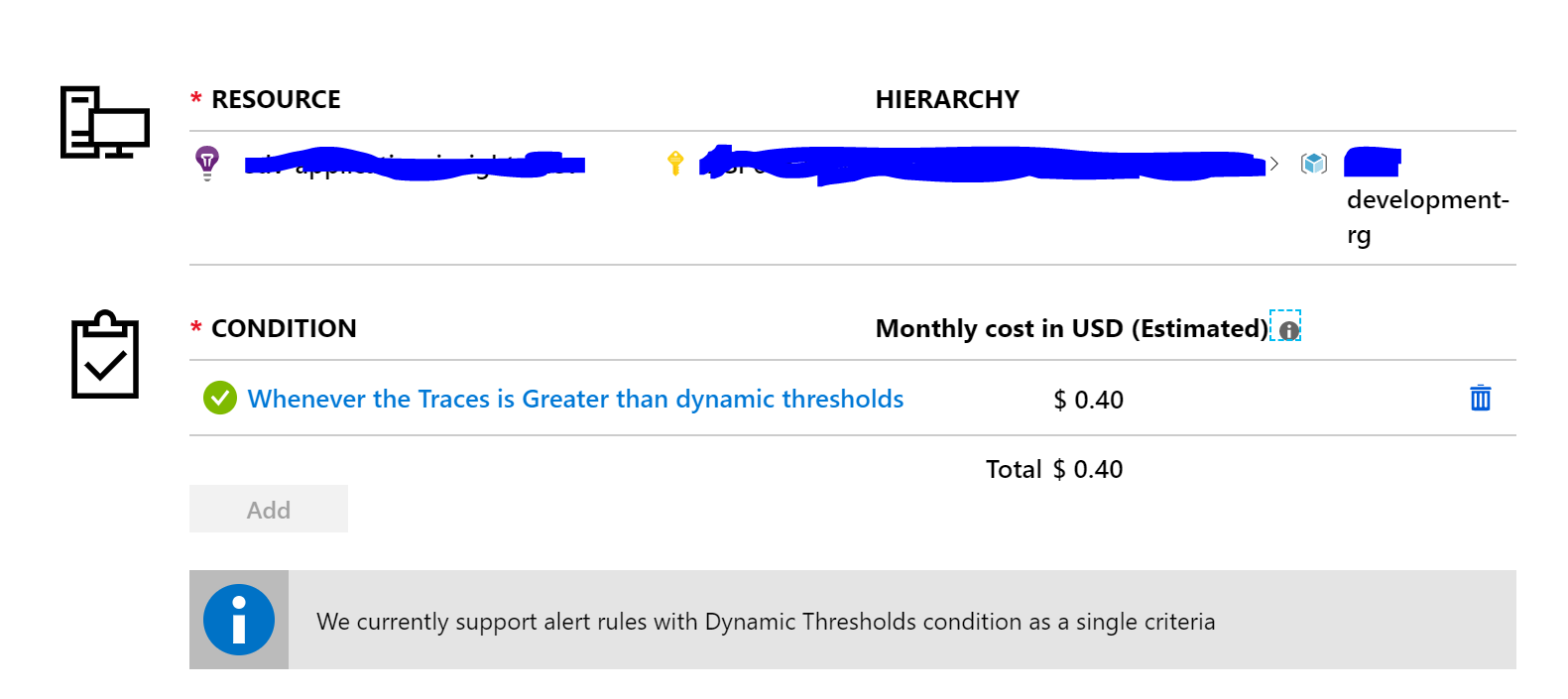Viewport: 1568px width, 699px height.
Task: Click the redacted Application Insights resource name
Action: [417, 163]
